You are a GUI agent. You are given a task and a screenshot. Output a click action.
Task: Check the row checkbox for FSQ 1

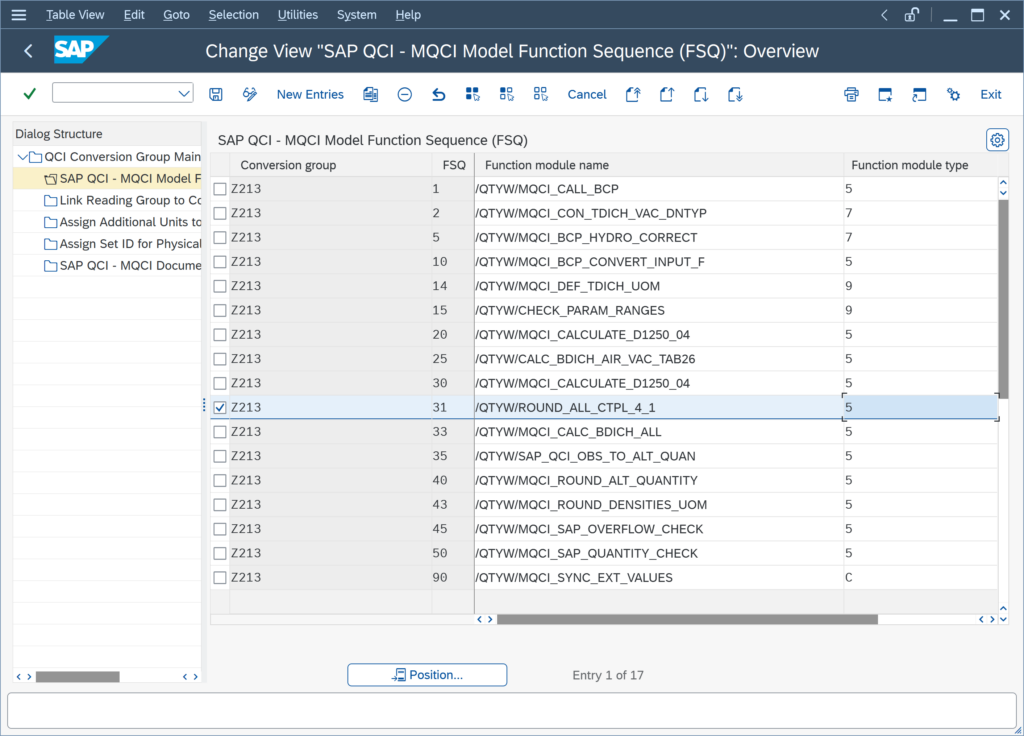coord(220,189)
